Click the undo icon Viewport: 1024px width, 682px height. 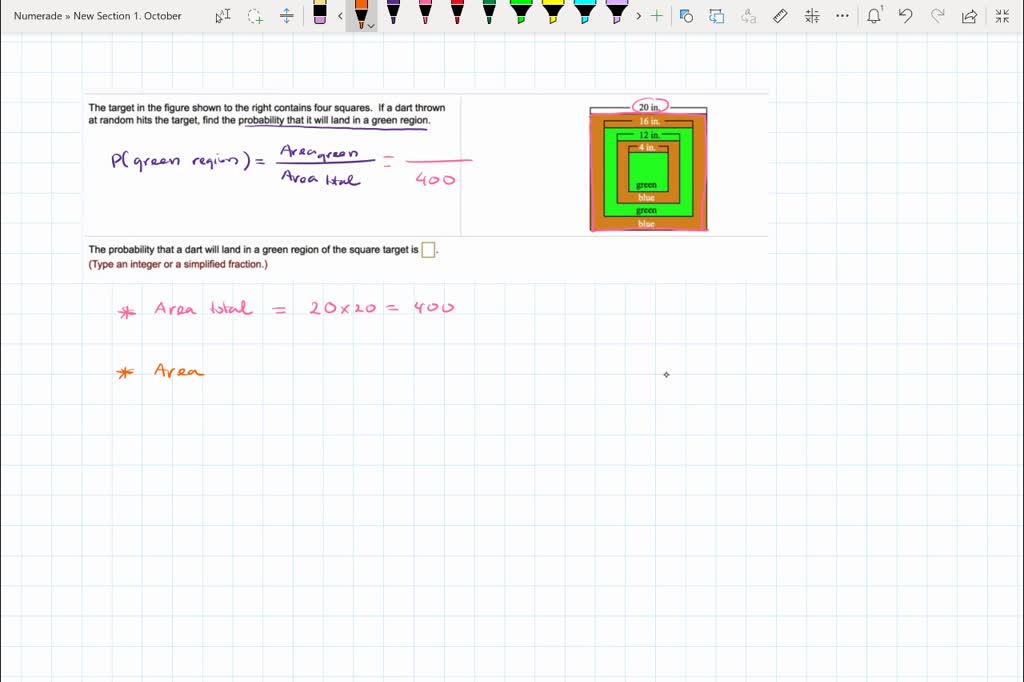905,15
